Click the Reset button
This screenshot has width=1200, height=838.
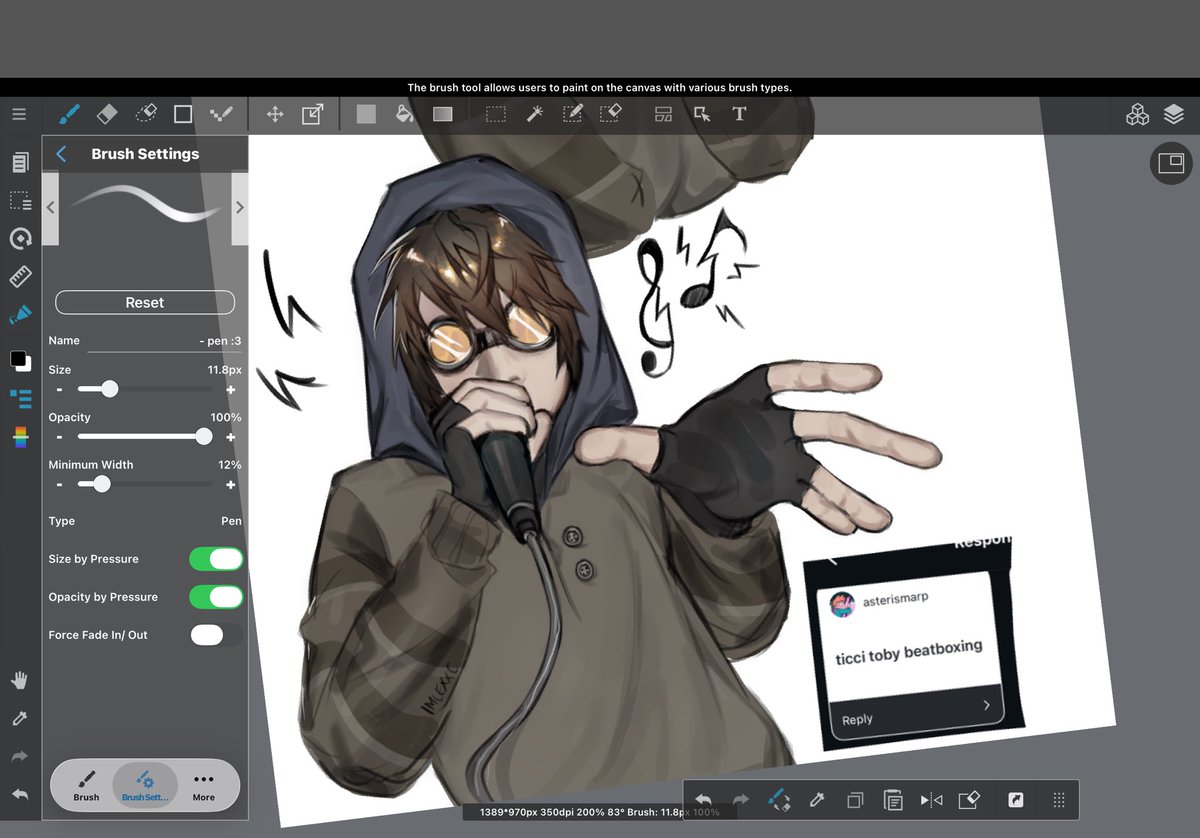[145, 302]
